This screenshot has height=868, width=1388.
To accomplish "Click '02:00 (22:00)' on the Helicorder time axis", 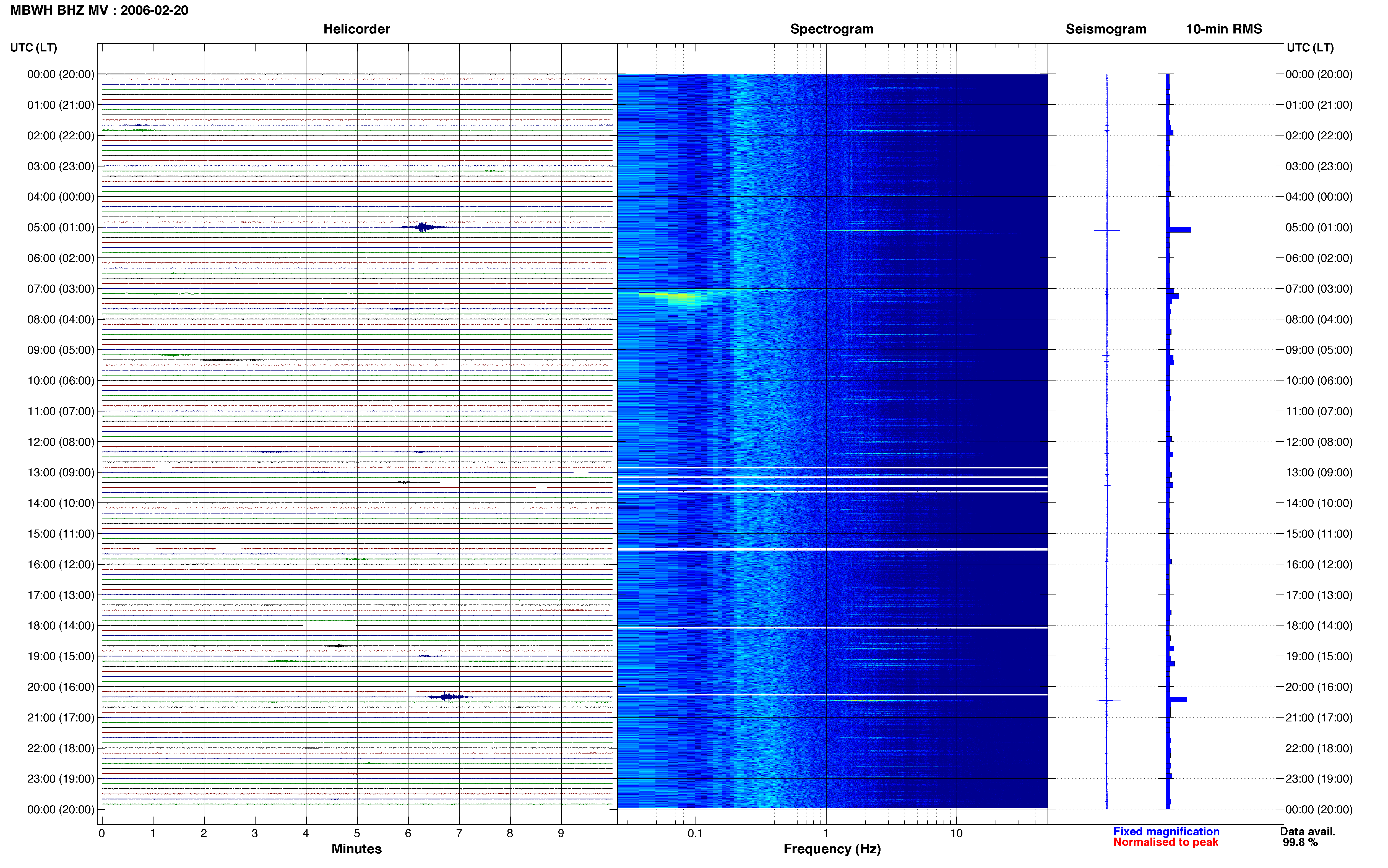I will [x=61, y=135].
